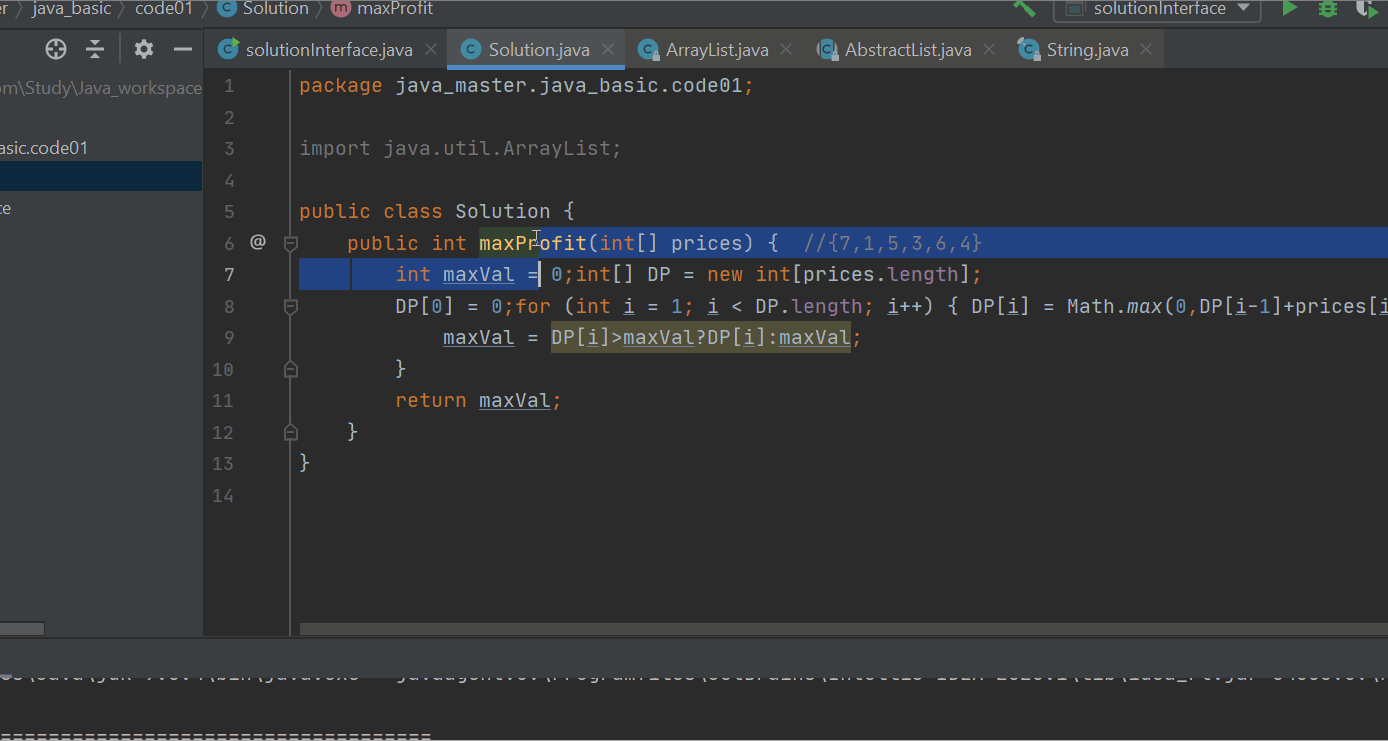Click the 'java.util.ArrayList' import on line 3
1388x741 pixels.
click(x=497, y=149)
